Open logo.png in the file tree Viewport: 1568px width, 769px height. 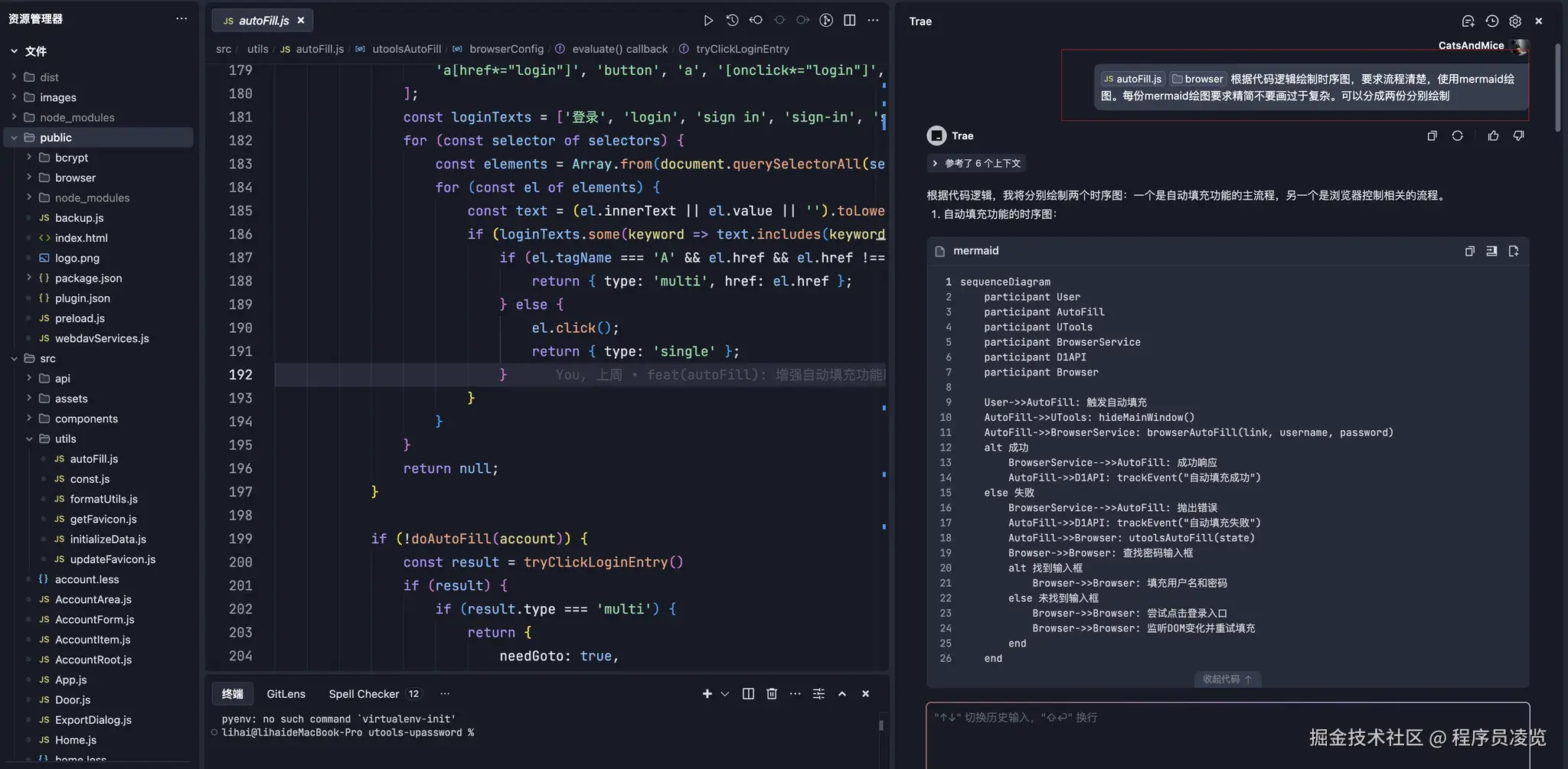[x=77, y=258]
